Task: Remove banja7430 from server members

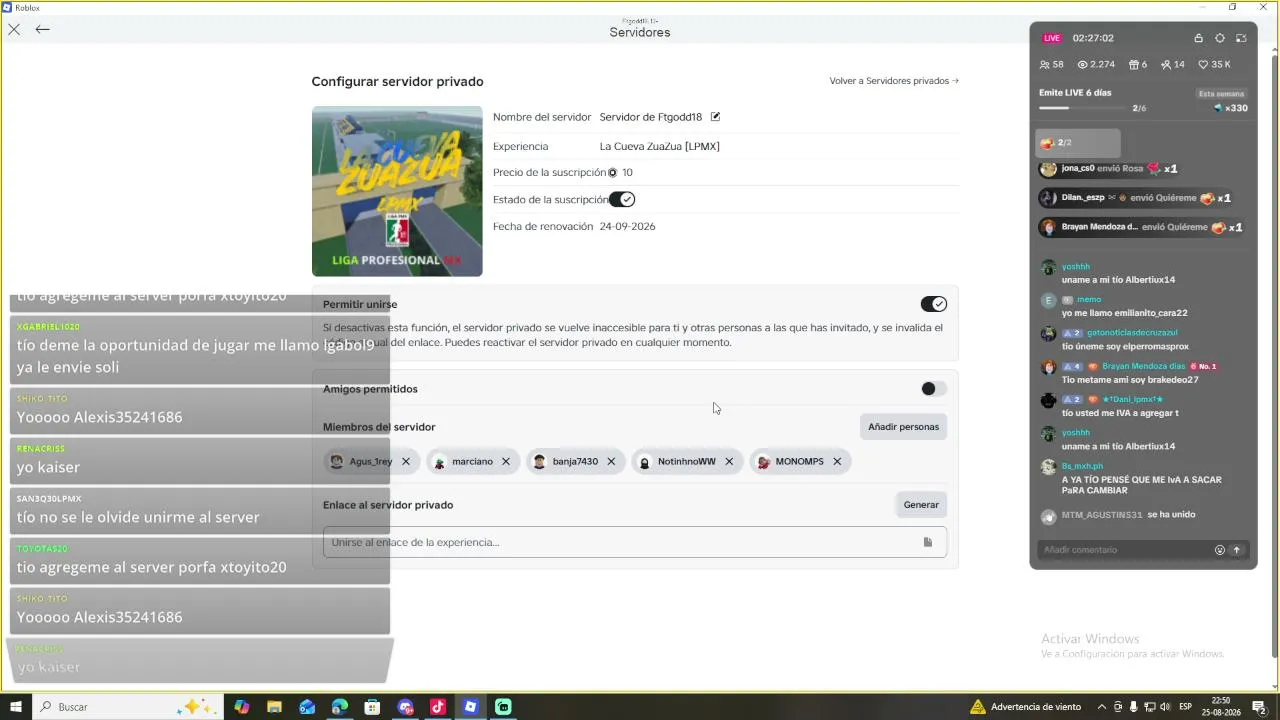Action: [611, 461]
